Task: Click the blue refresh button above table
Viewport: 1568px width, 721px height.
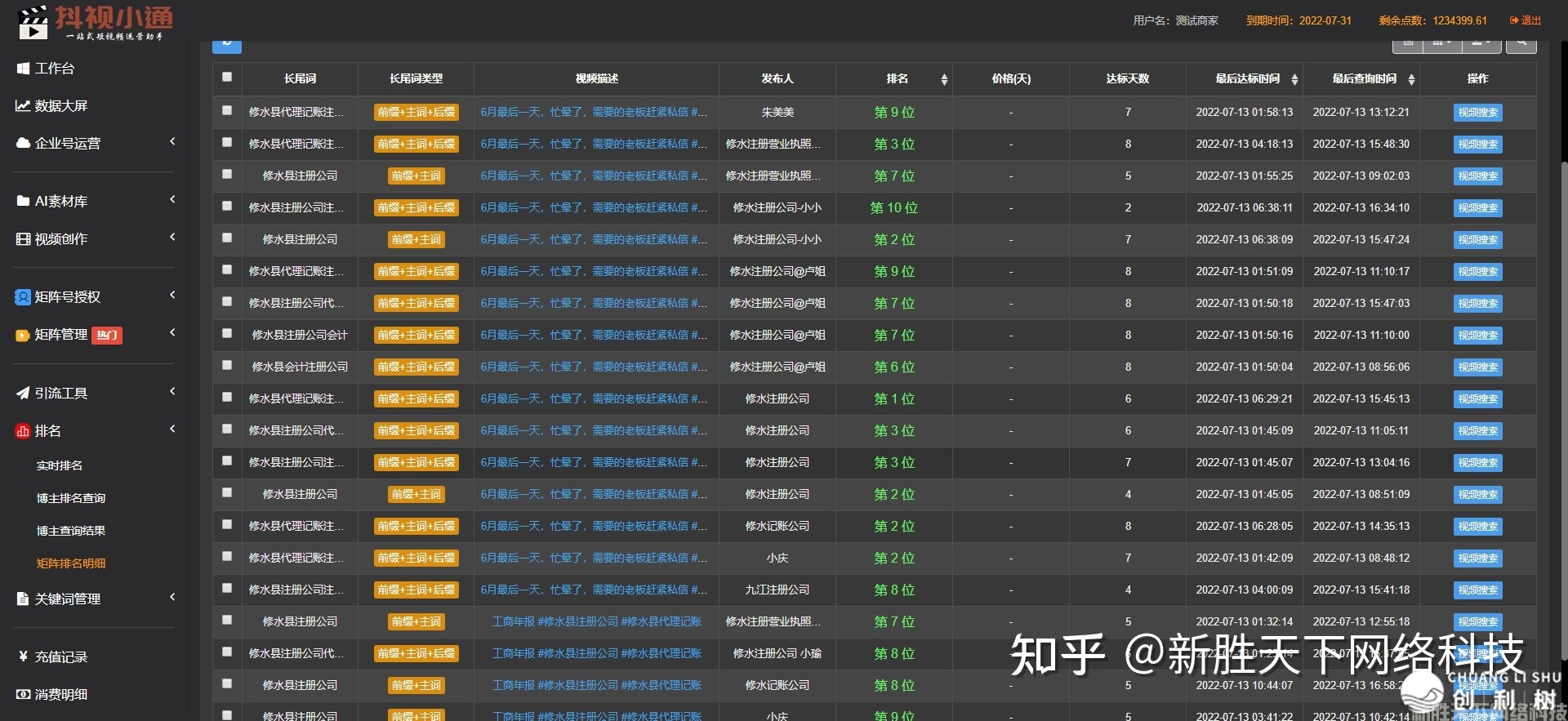Action: [x=227, y=43]
